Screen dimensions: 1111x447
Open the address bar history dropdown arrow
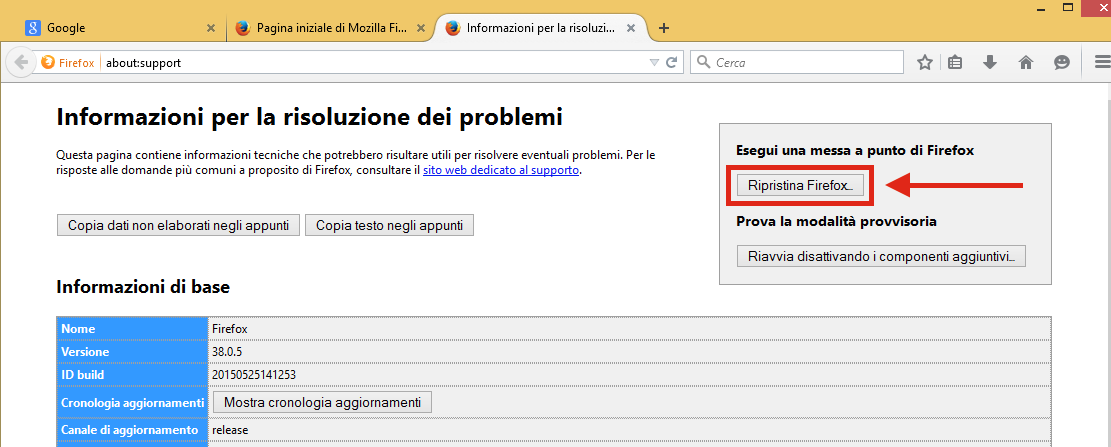[654, 62]
